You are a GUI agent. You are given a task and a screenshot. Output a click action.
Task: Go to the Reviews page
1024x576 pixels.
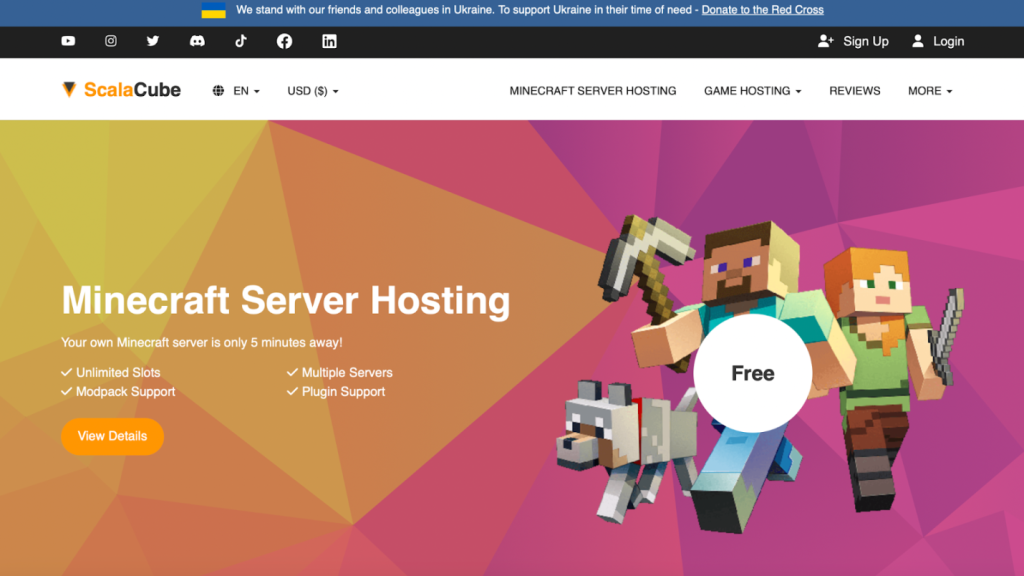855,91
